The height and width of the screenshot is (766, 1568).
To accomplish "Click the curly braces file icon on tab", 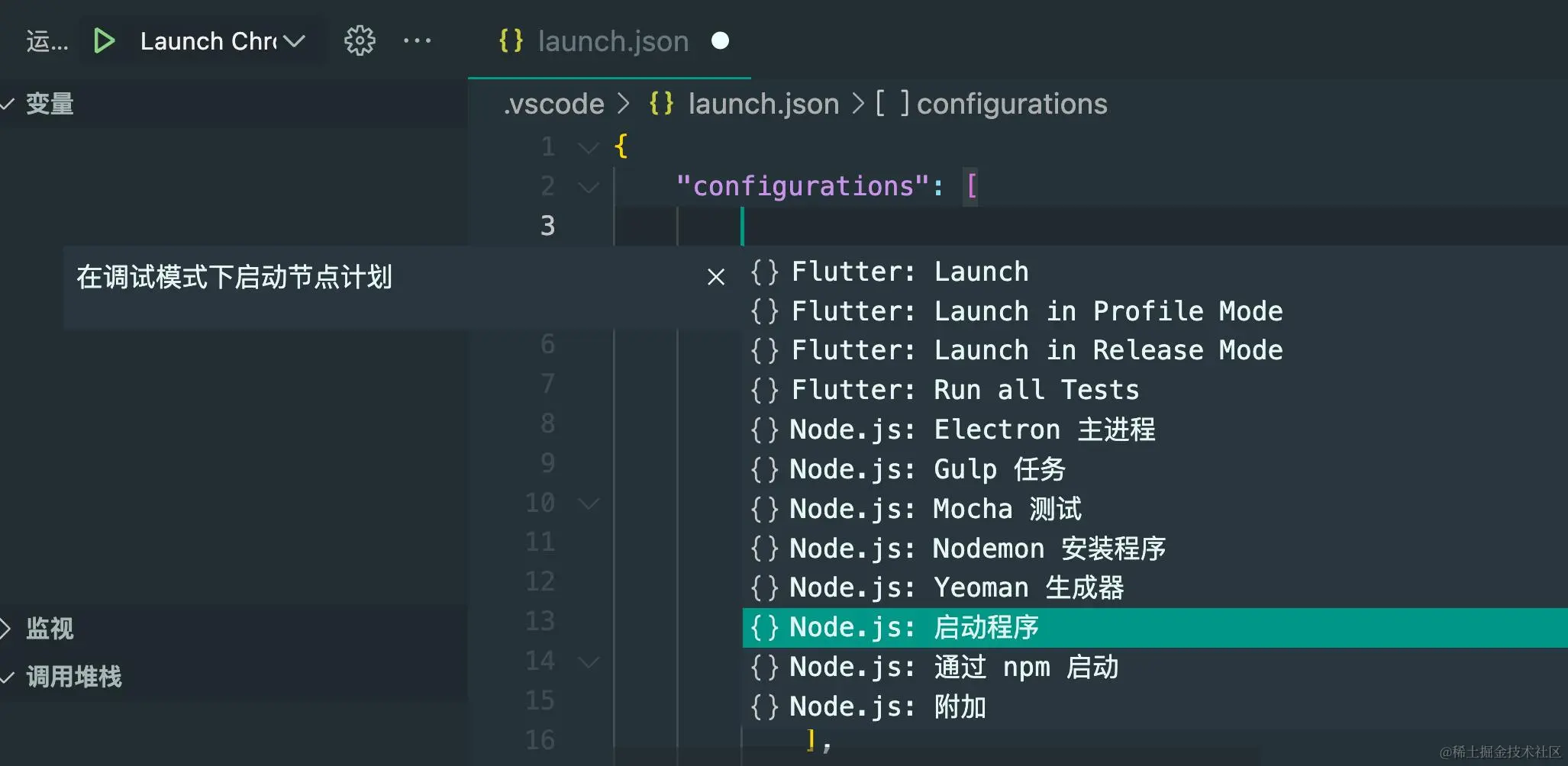I will (x=511, y=40).
